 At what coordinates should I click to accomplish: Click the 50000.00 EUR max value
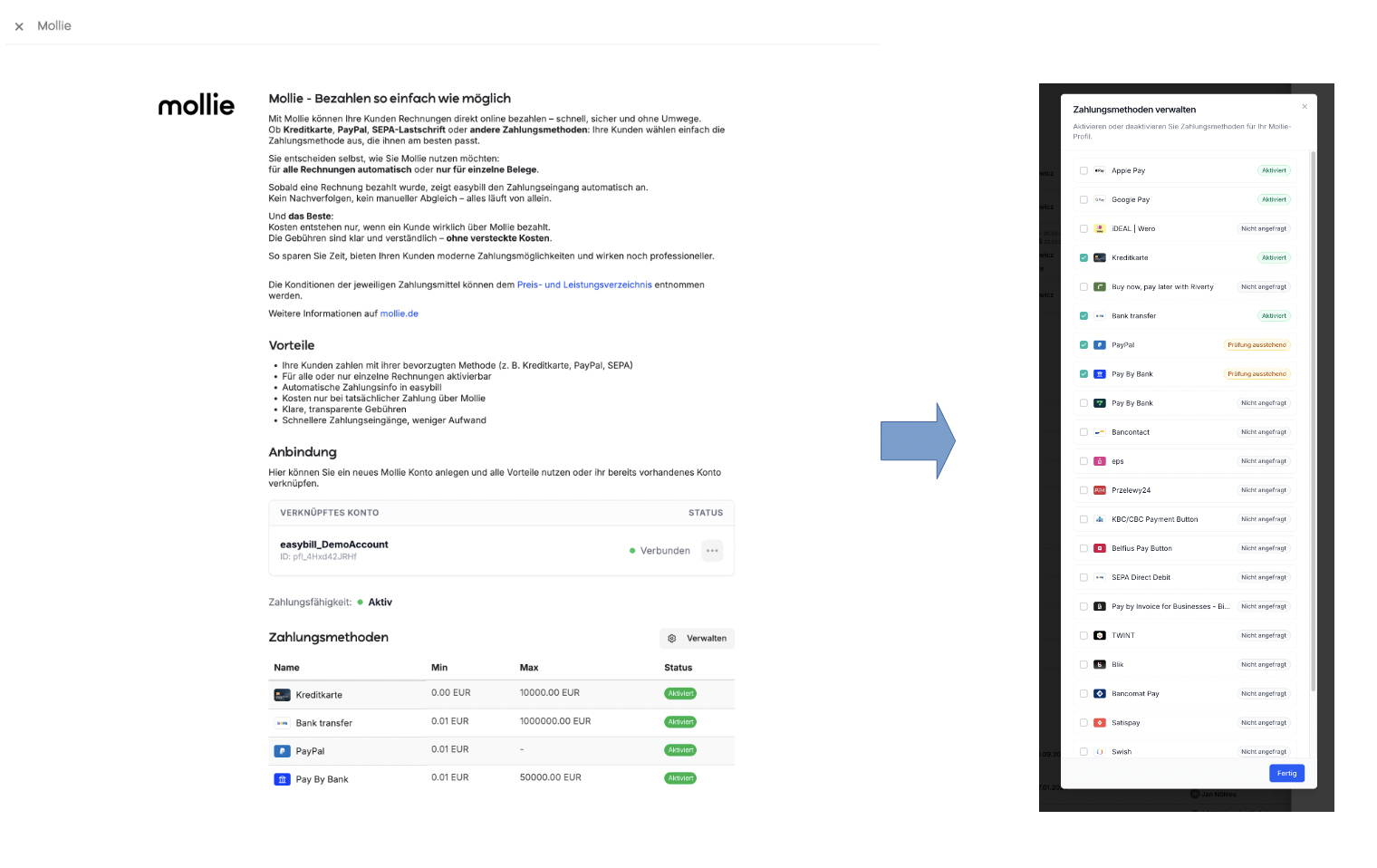(551, 777)
